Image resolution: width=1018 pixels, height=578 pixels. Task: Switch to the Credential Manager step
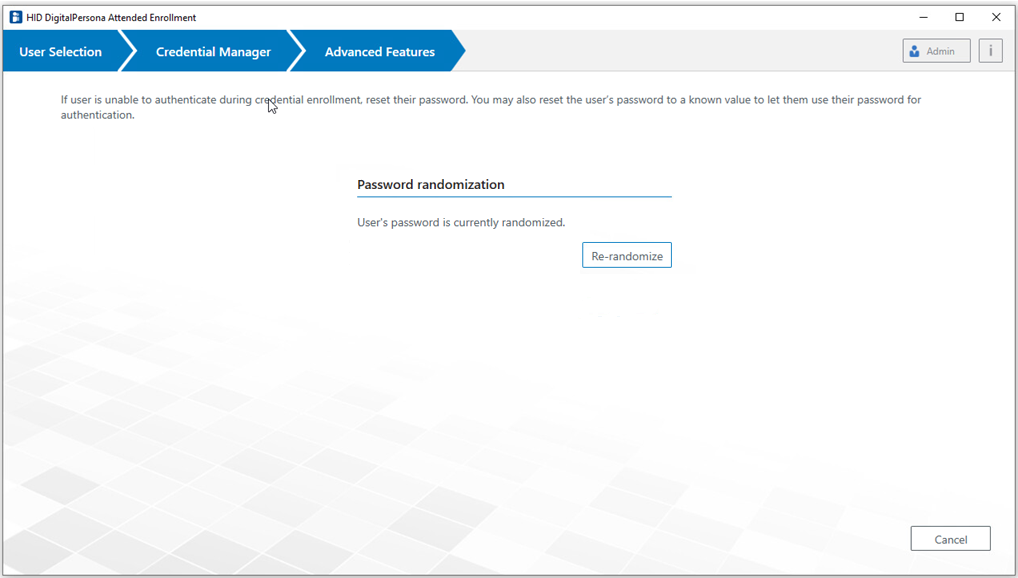[213, 52]
